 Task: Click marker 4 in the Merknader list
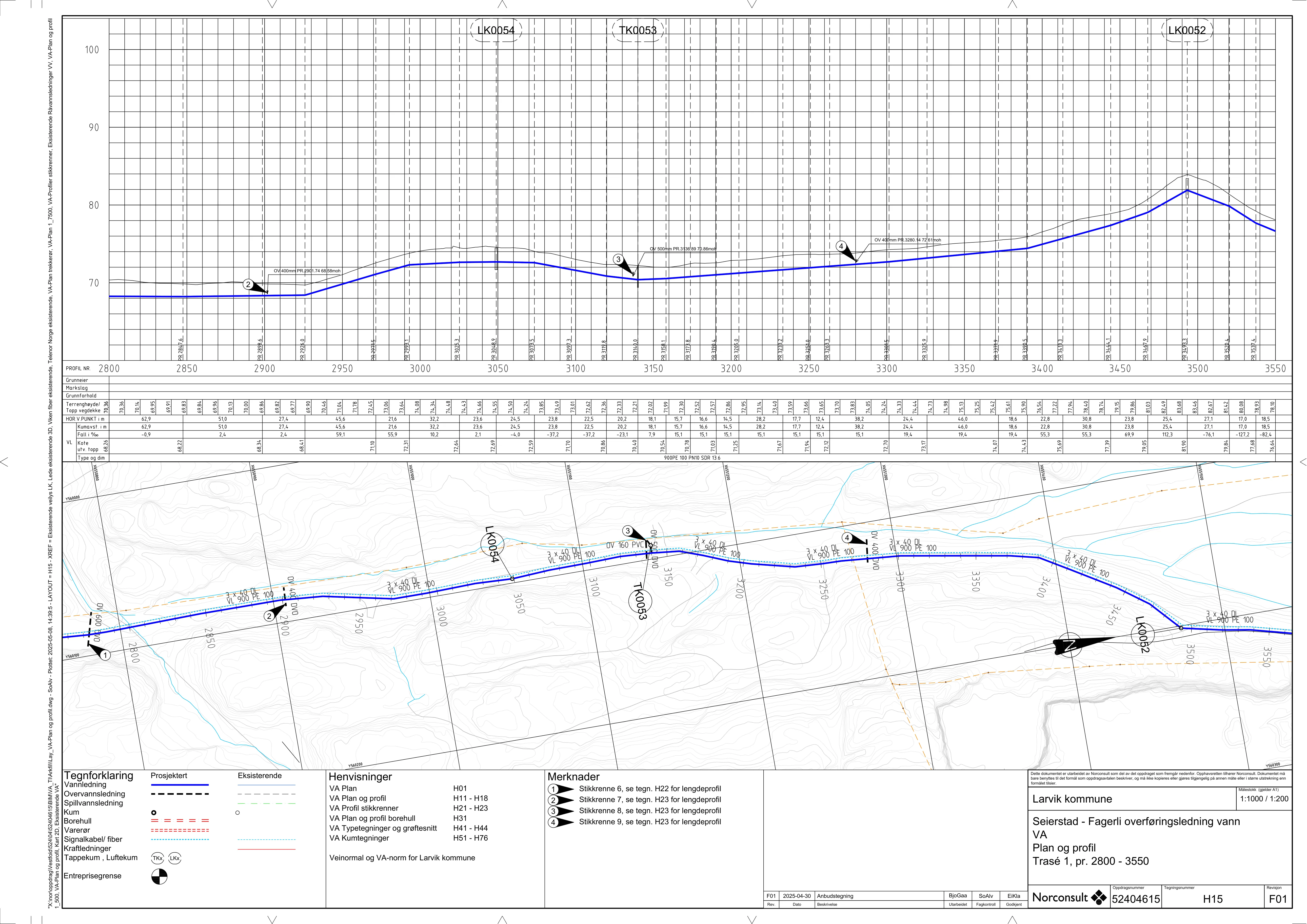click(553, 822)
